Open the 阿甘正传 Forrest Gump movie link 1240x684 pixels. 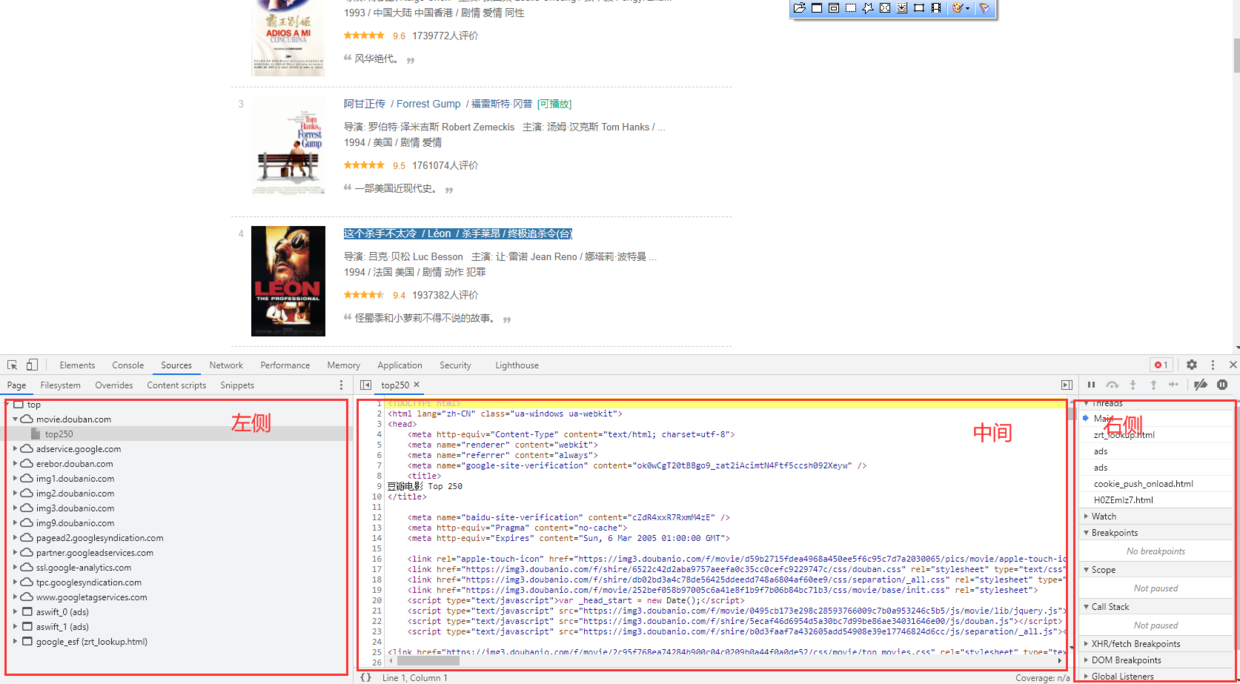pos(438,104)
